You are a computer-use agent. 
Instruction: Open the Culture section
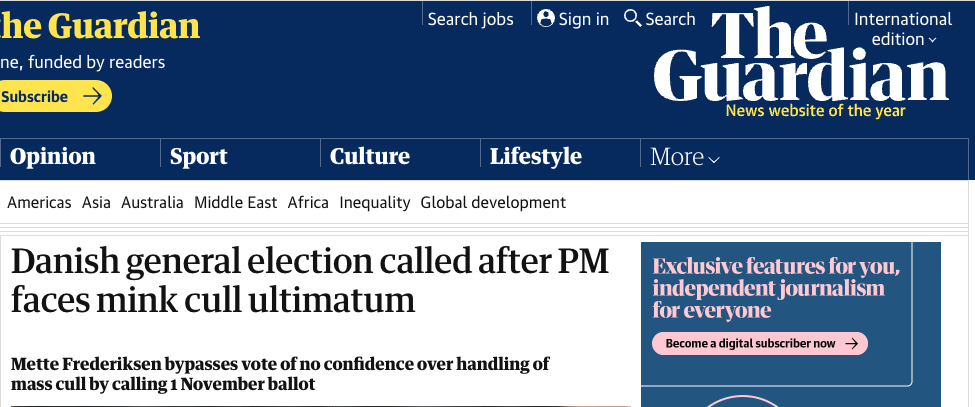tap(370, 156)
